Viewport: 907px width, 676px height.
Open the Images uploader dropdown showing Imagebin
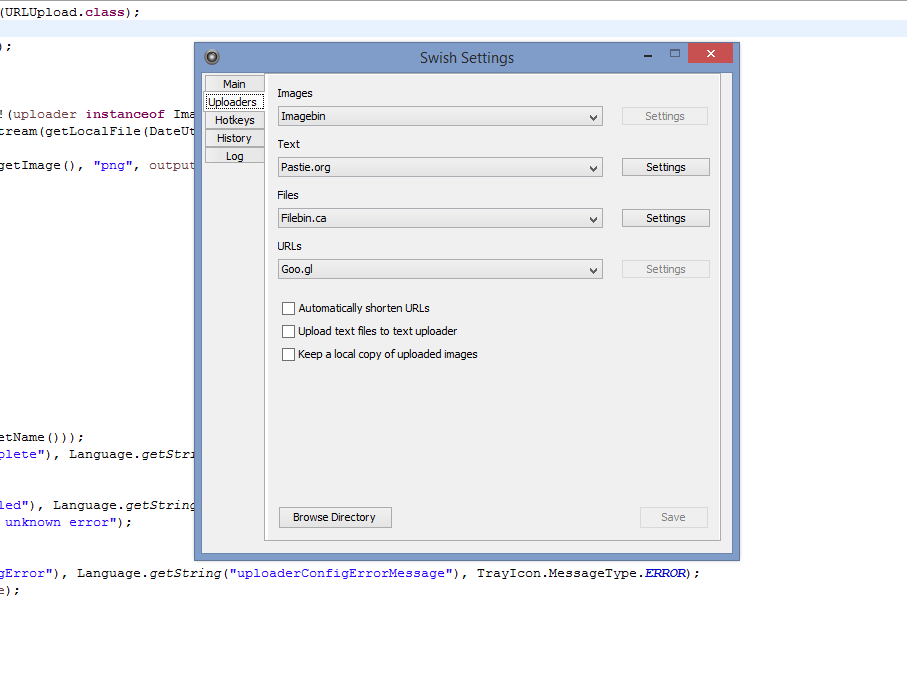(x=440, y=116)
